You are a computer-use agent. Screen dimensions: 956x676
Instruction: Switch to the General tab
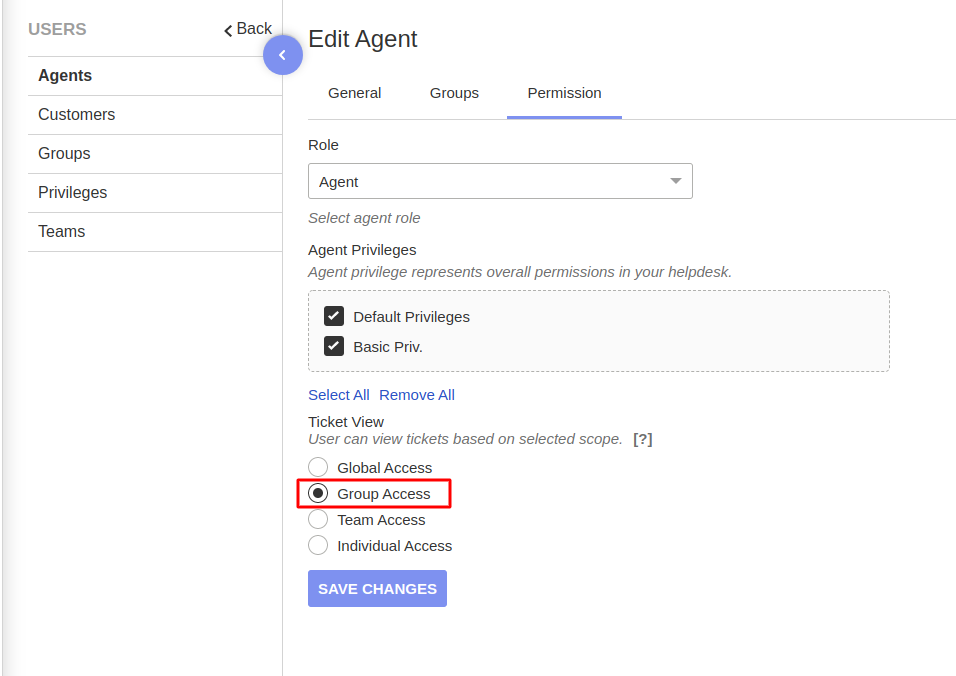point(354,92)
